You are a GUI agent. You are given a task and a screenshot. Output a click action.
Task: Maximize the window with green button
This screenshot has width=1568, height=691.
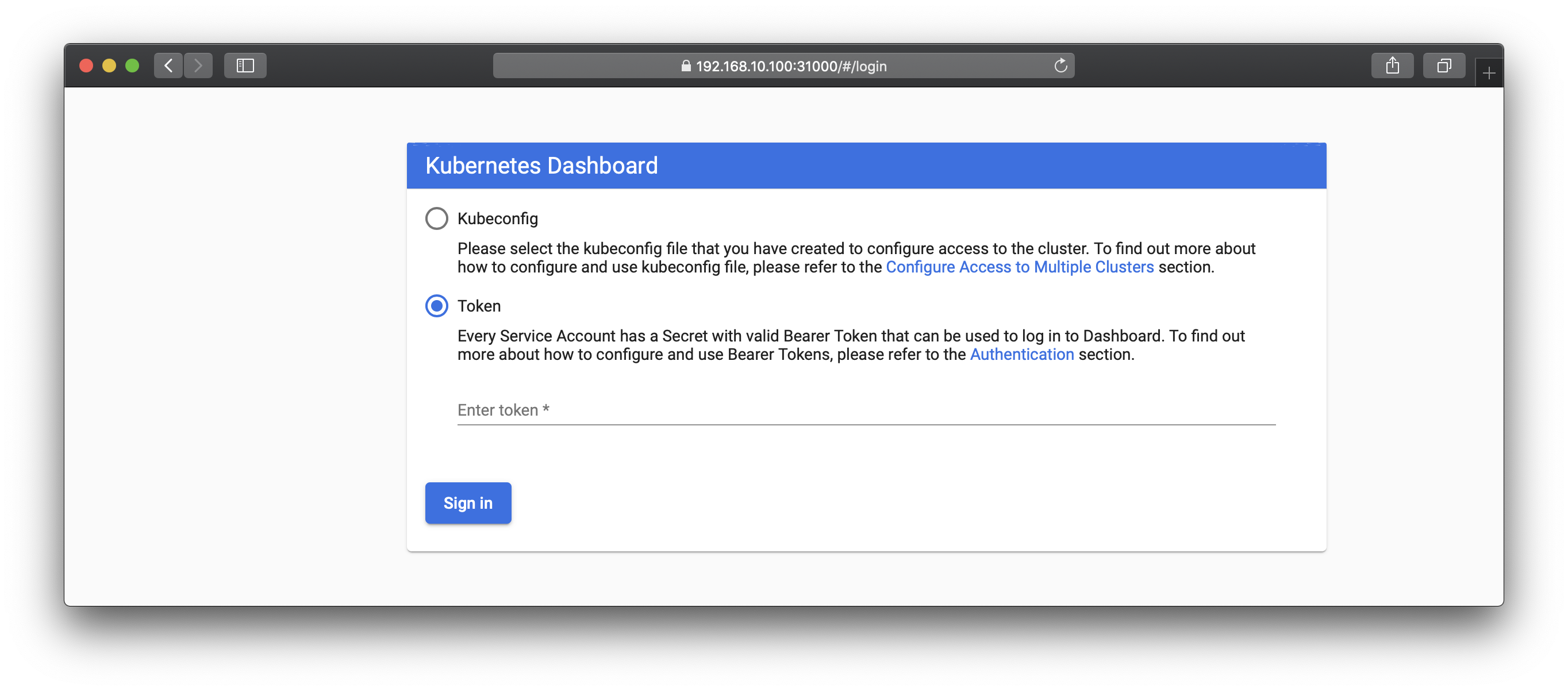[x=132, y=66]
